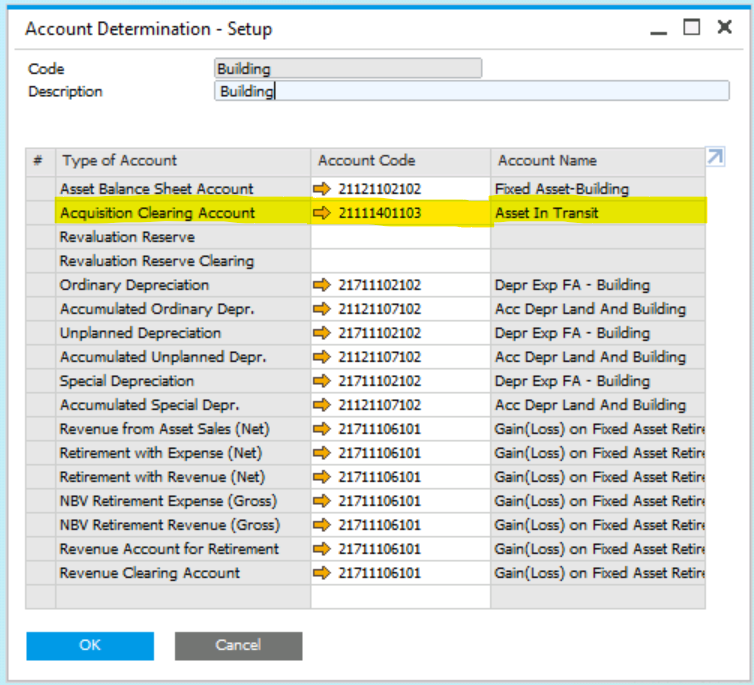Open link arrow in Retirement with Revenue row
Image resolution: width=754 pixels, height=685 pixels.
click(x=322, y=477)
